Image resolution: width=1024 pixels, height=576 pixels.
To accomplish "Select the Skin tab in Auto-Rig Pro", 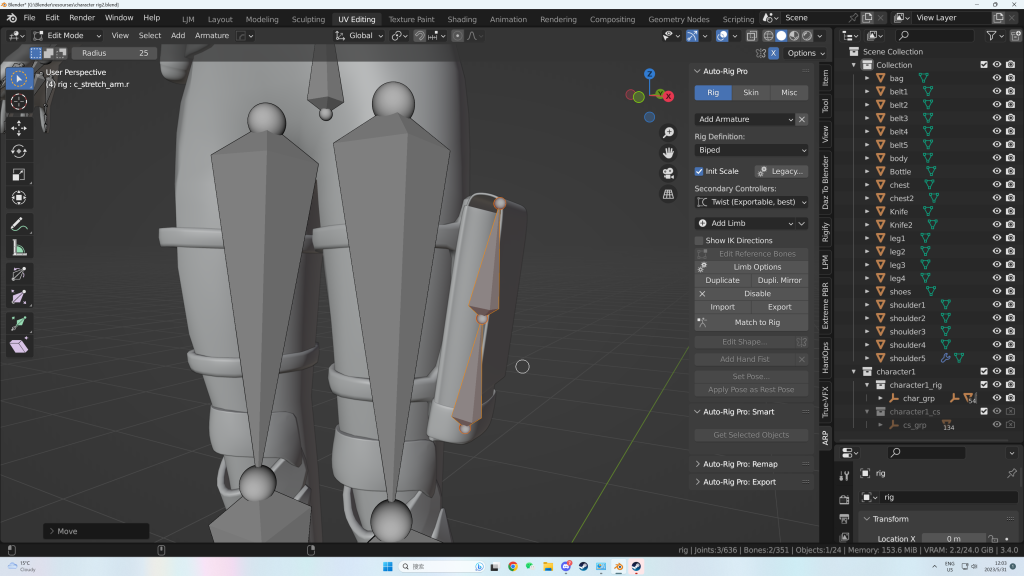I will point(751,93).
